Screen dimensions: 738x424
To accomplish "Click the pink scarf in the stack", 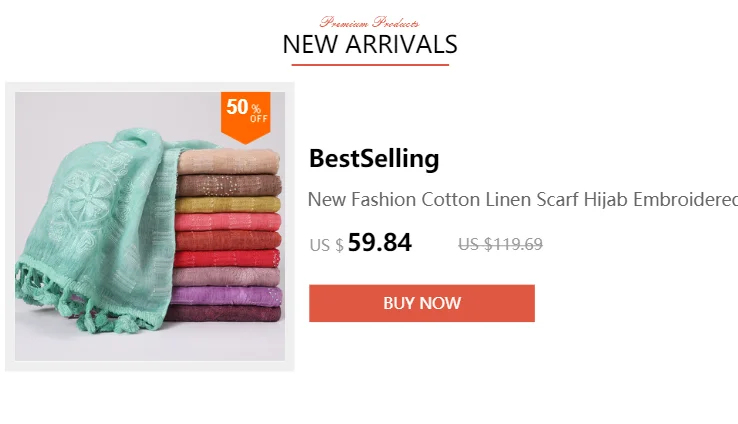I will (228, 222).
